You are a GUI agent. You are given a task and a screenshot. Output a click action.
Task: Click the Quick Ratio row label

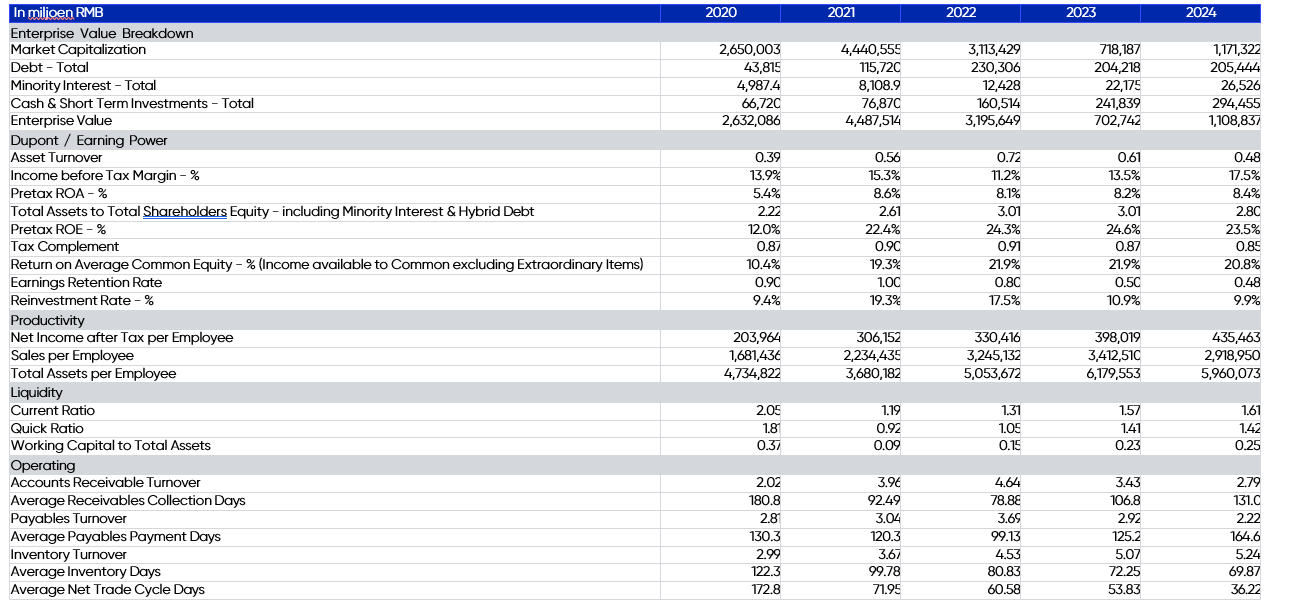pos(47,429)
